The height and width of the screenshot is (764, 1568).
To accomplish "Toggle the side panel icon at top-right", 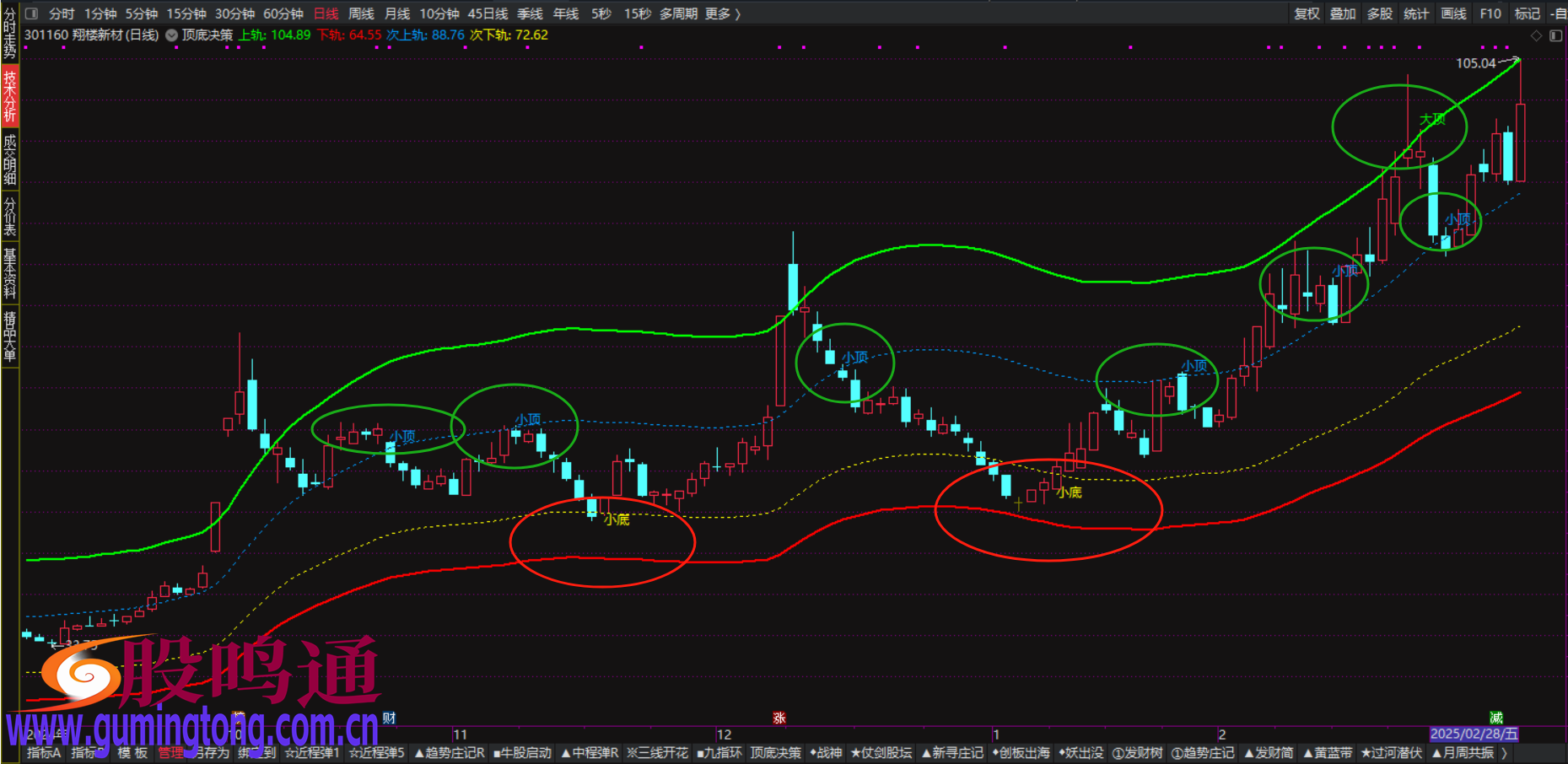I will click(1555, 35).
